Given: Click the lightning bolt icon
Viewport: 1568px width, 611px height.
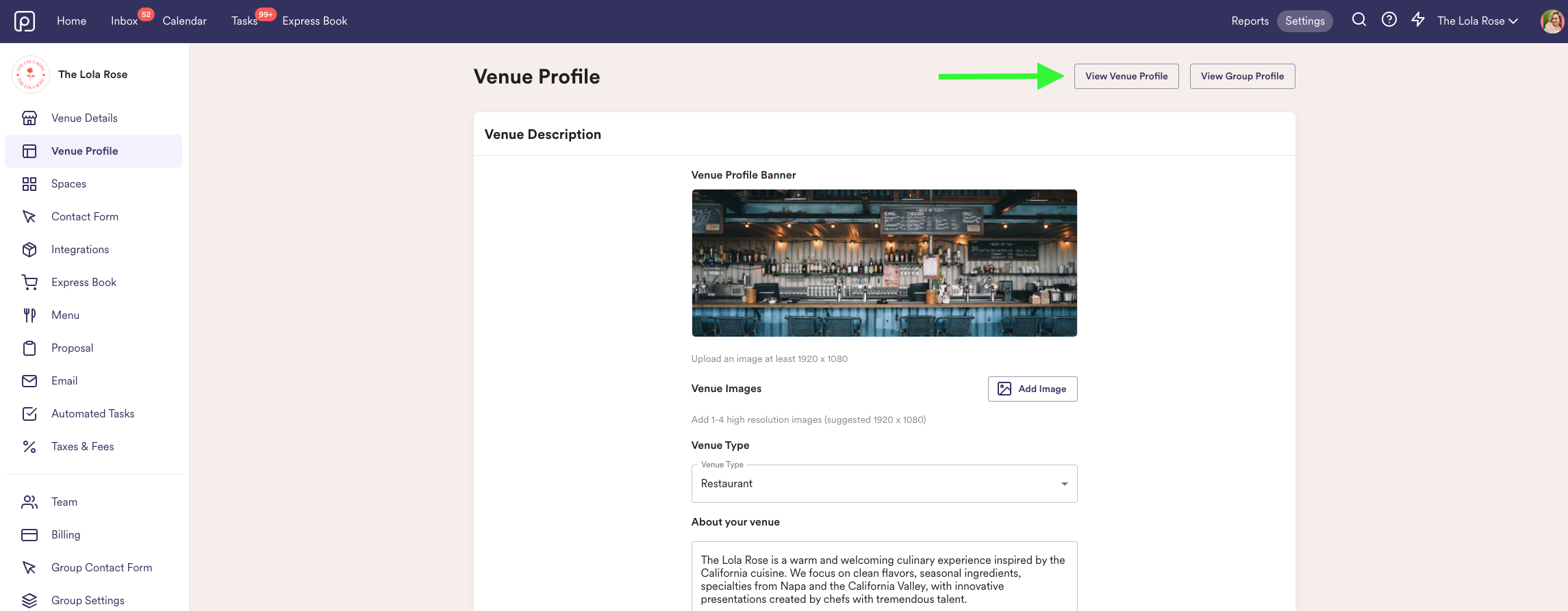Looking at the screenshot, I should coord(1418,20).
